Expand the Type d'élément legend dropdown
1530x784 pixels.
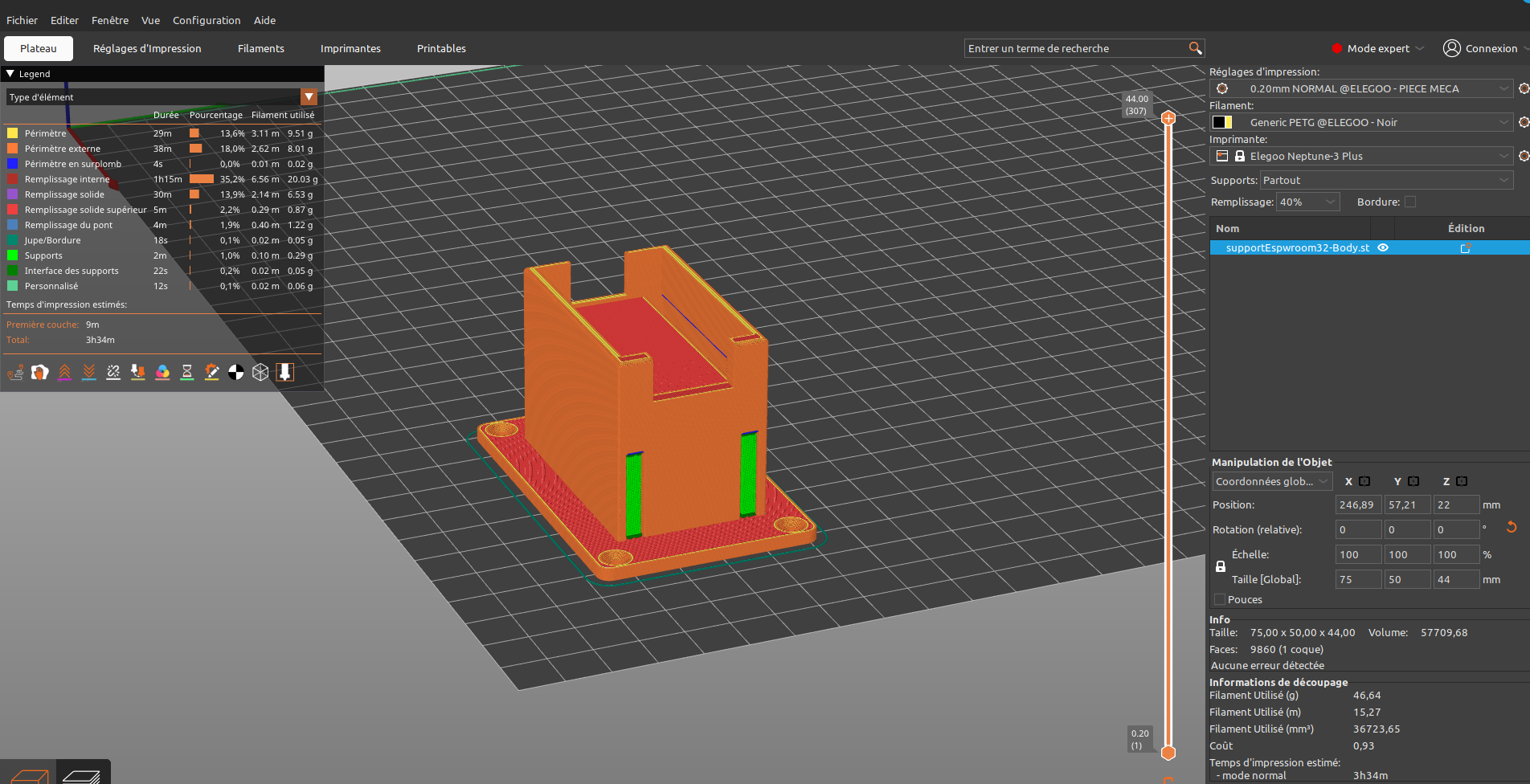(309, 97)
